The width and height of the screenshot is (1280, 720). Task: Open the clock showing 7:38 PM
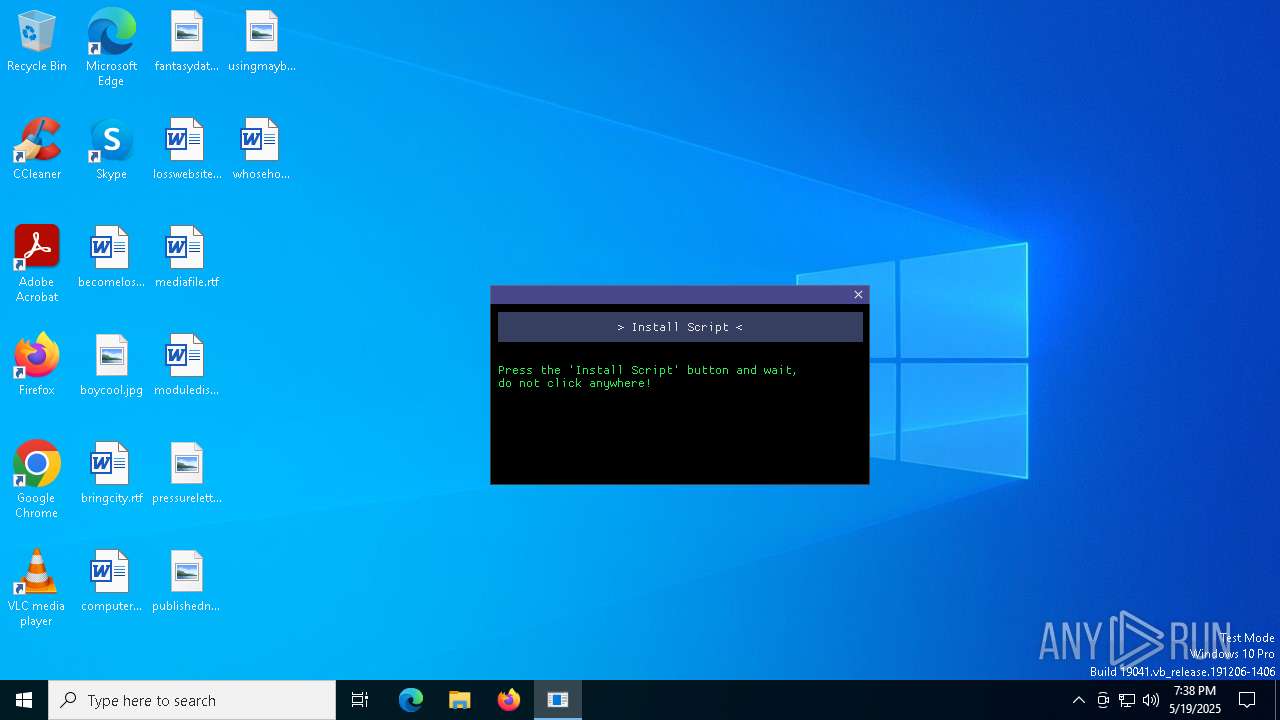(1195, 700)
